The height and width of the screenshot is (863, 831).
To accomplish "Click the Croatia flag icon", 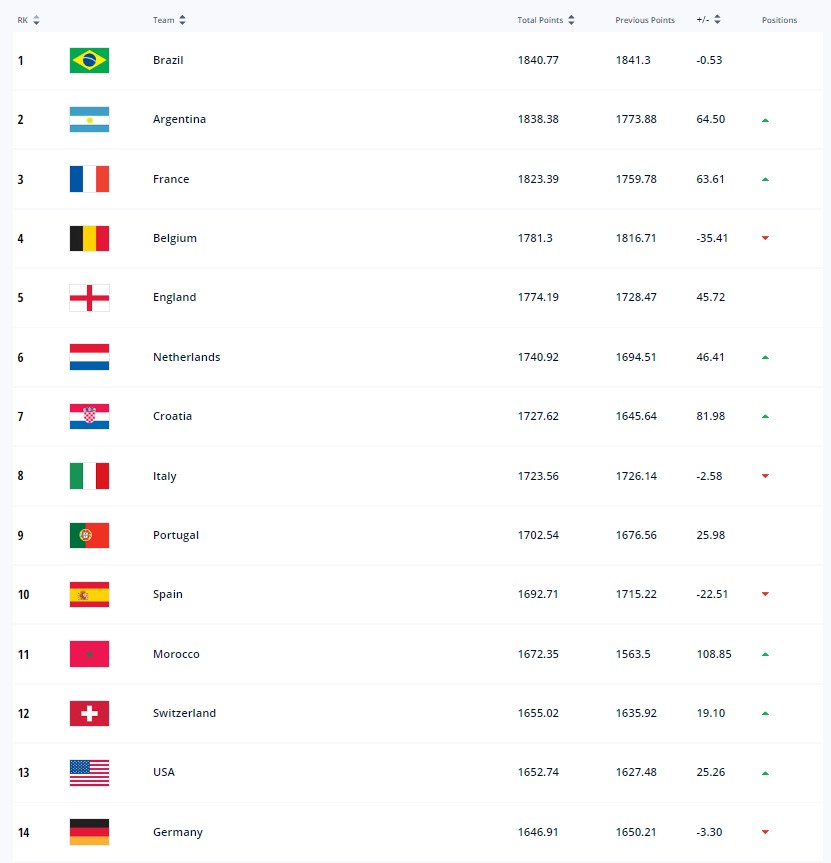I will pyautogui.click(x=89, y=416).
